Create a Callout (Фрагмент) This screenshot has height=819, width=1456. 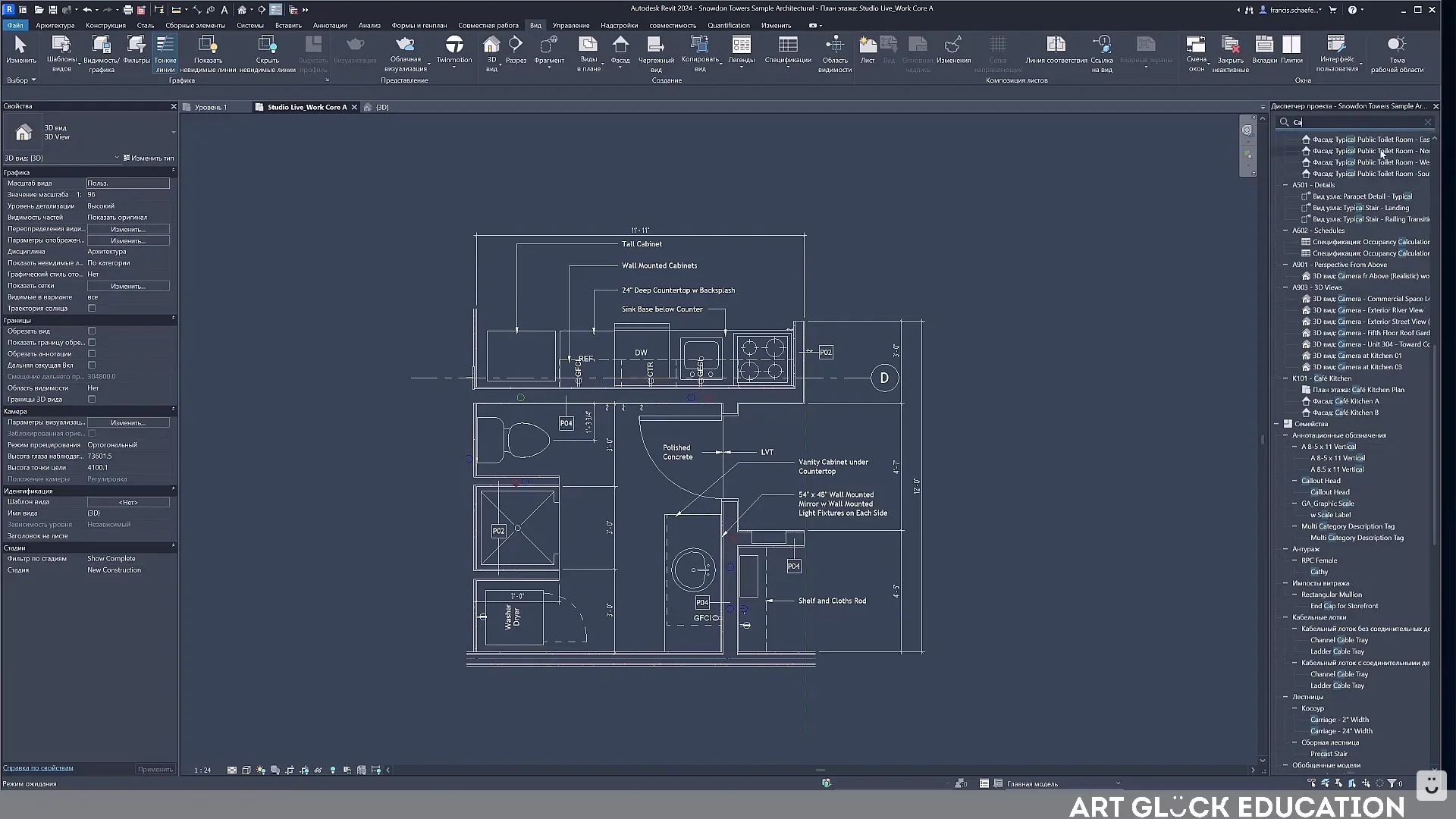(549, 50)
